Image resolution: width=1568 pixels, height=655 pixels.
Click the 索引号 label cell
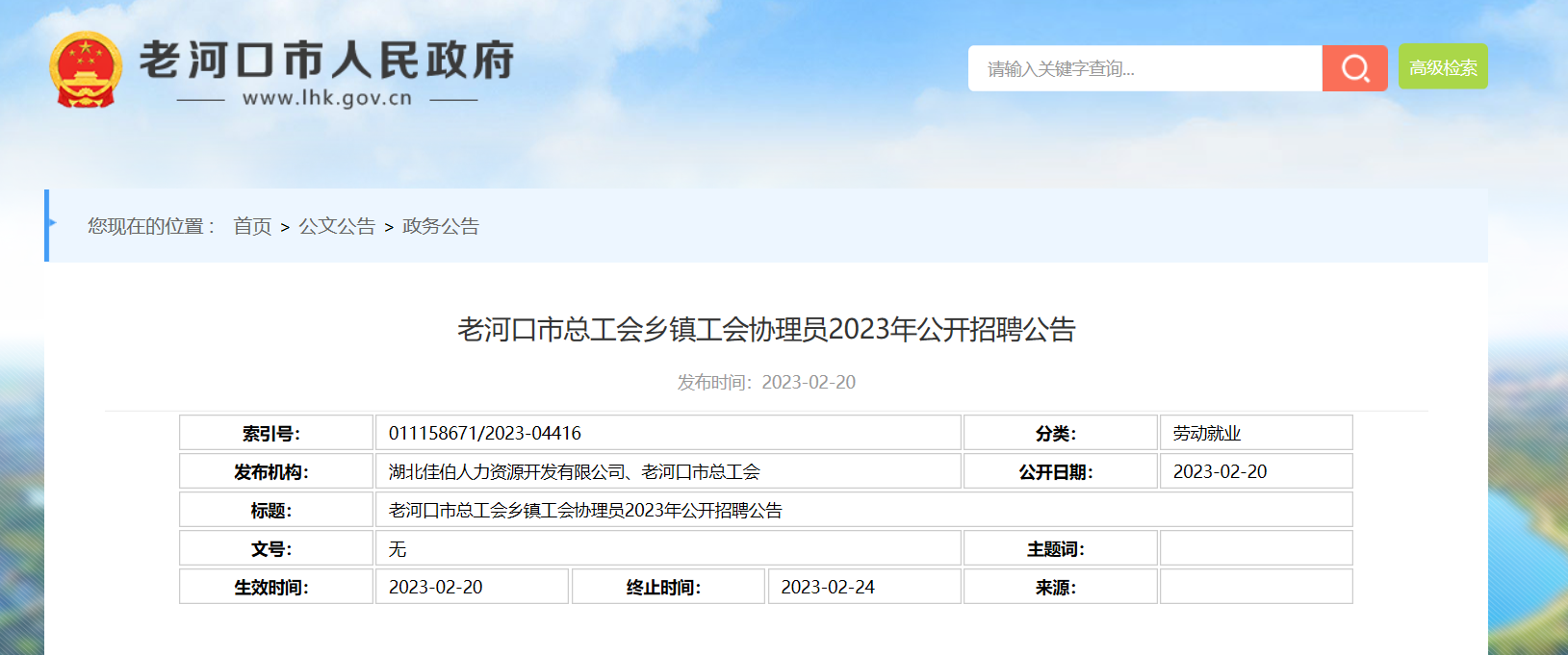[276, 433]
